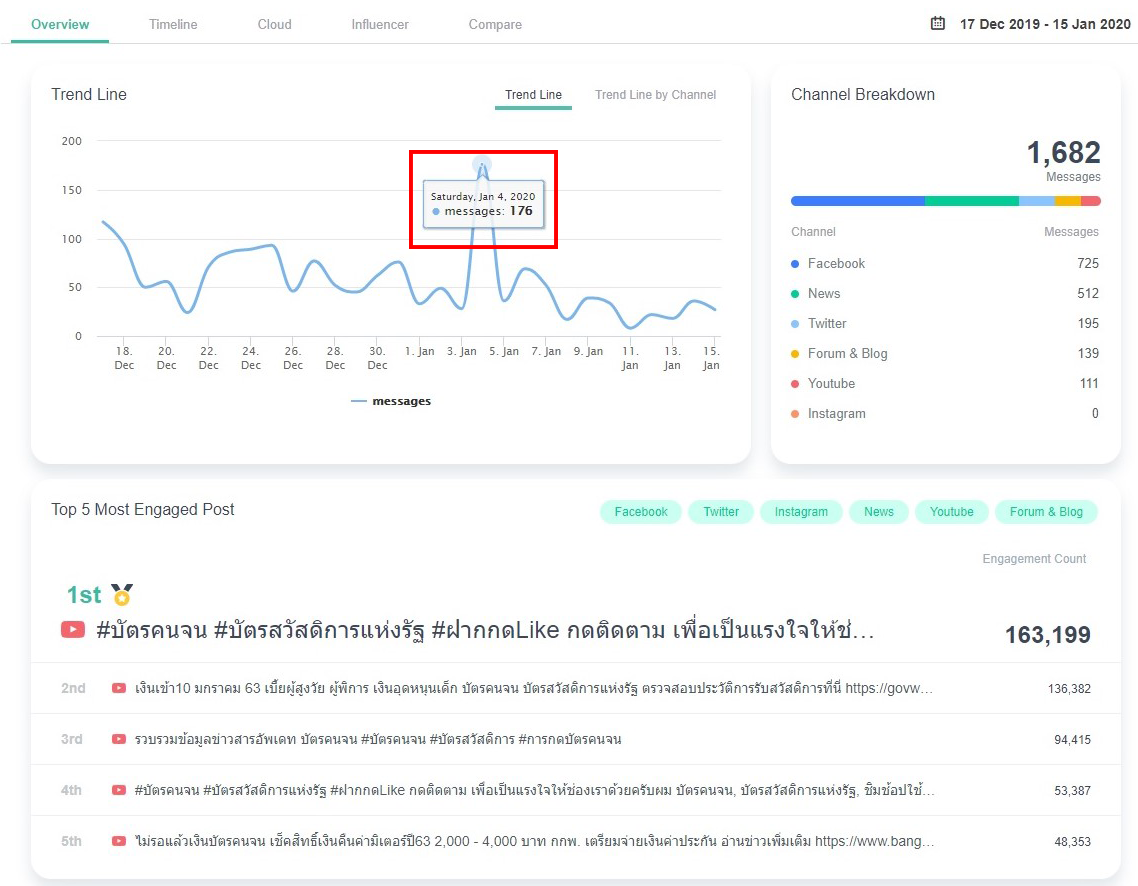1138x886 pixels.
Task: Open the Timeline tab
Action: (x=173, y=24)
